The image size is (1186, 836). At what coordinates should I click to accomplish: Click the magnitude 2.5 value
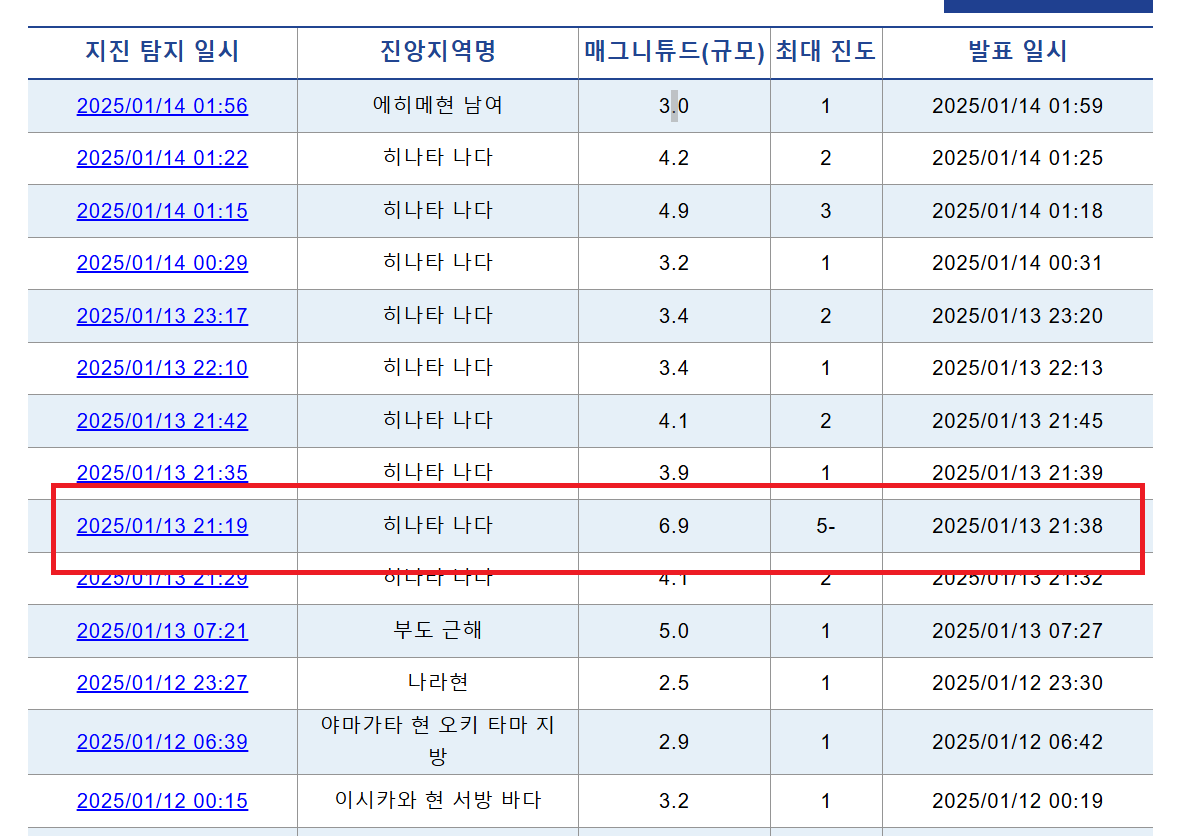click(x=674, y=683)
